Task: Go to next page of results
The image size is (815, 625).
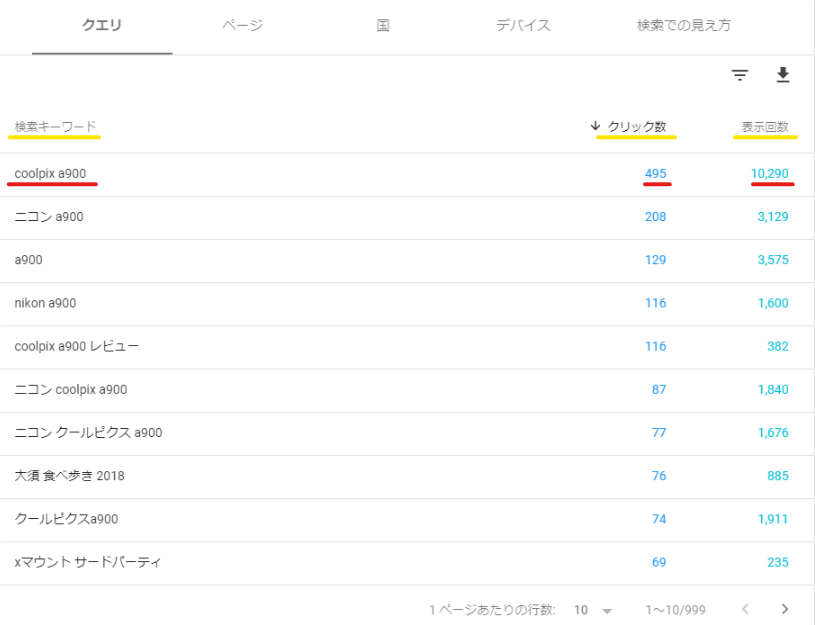Action: click(x=785, y=609)
